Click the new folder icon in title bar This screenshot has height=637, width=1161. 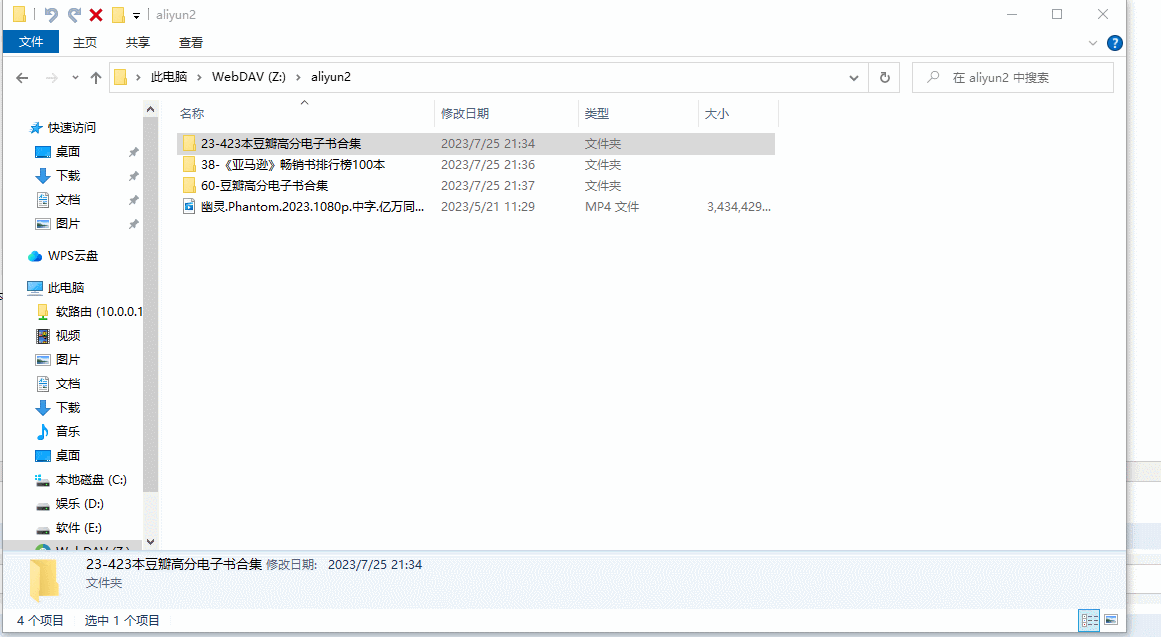(x=118, y=15)
